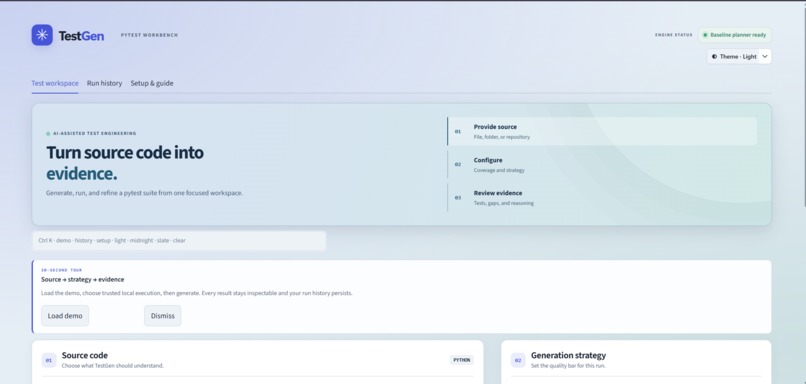806x384 pixels.
Task: Select the Configure step
Action: tap(602, 164)
